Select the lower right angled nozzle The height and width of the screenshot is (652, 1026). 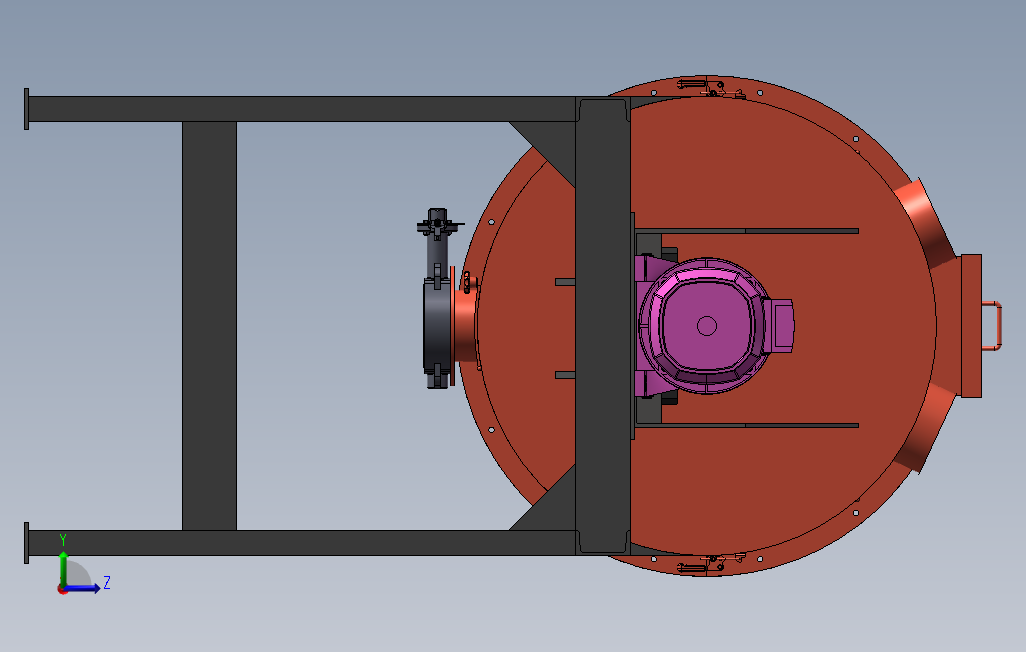(926, 429)
